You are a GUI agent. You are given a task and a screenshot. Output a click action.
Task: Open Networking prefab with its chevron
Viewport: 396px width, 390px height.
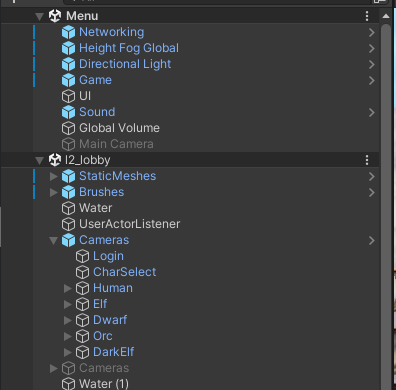coord(372,32)
